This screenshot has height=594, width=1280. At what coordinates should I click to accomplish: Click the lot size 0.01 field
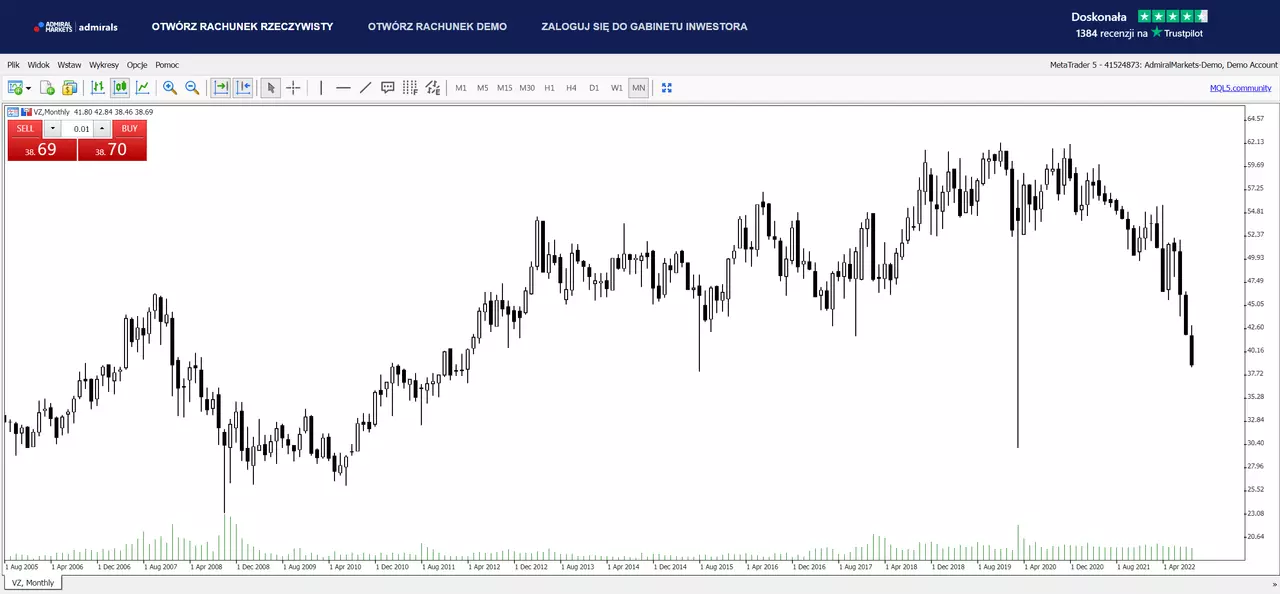coord(78,129)
